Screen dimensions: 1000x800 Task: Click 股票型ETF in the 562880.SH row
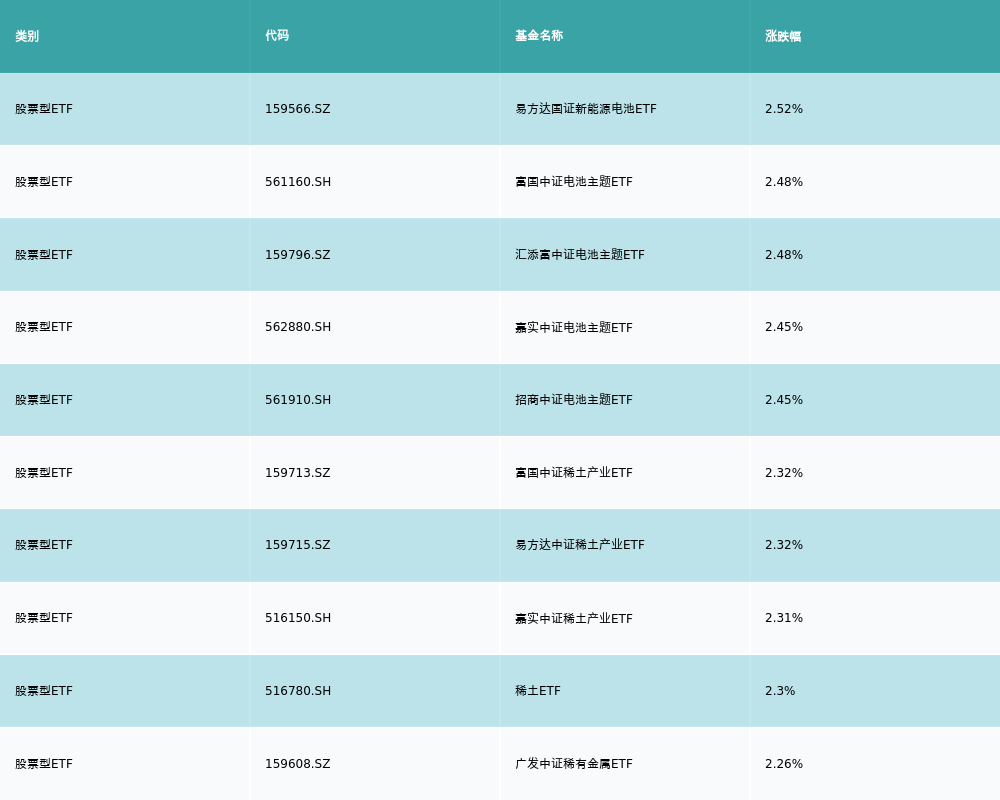[44, 327]
